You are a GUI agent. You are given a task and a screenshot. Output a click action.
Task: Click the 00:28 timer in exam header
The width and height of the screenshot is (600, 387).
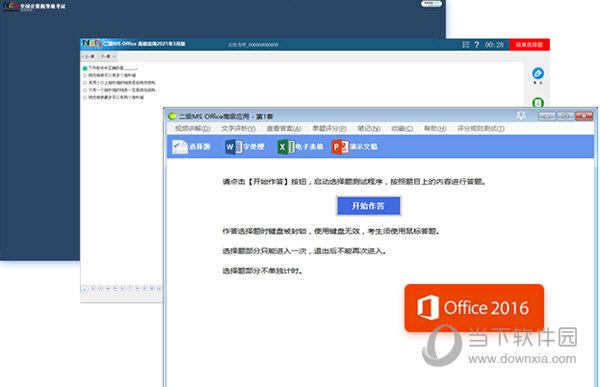click(494, 44)
